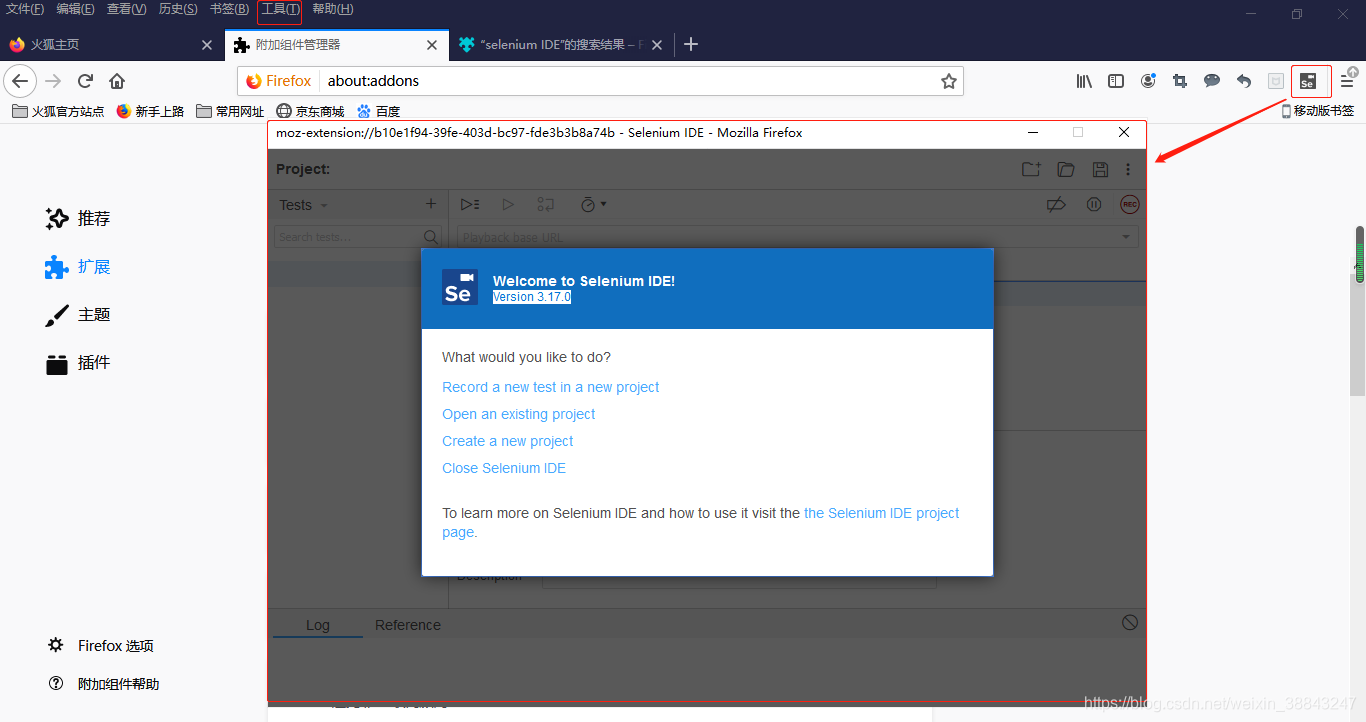This screenshot has height=722, width=1366.
Task: Open Selenium IDE more options menu
Action: pyautogui.click(x=1128, y=169)
